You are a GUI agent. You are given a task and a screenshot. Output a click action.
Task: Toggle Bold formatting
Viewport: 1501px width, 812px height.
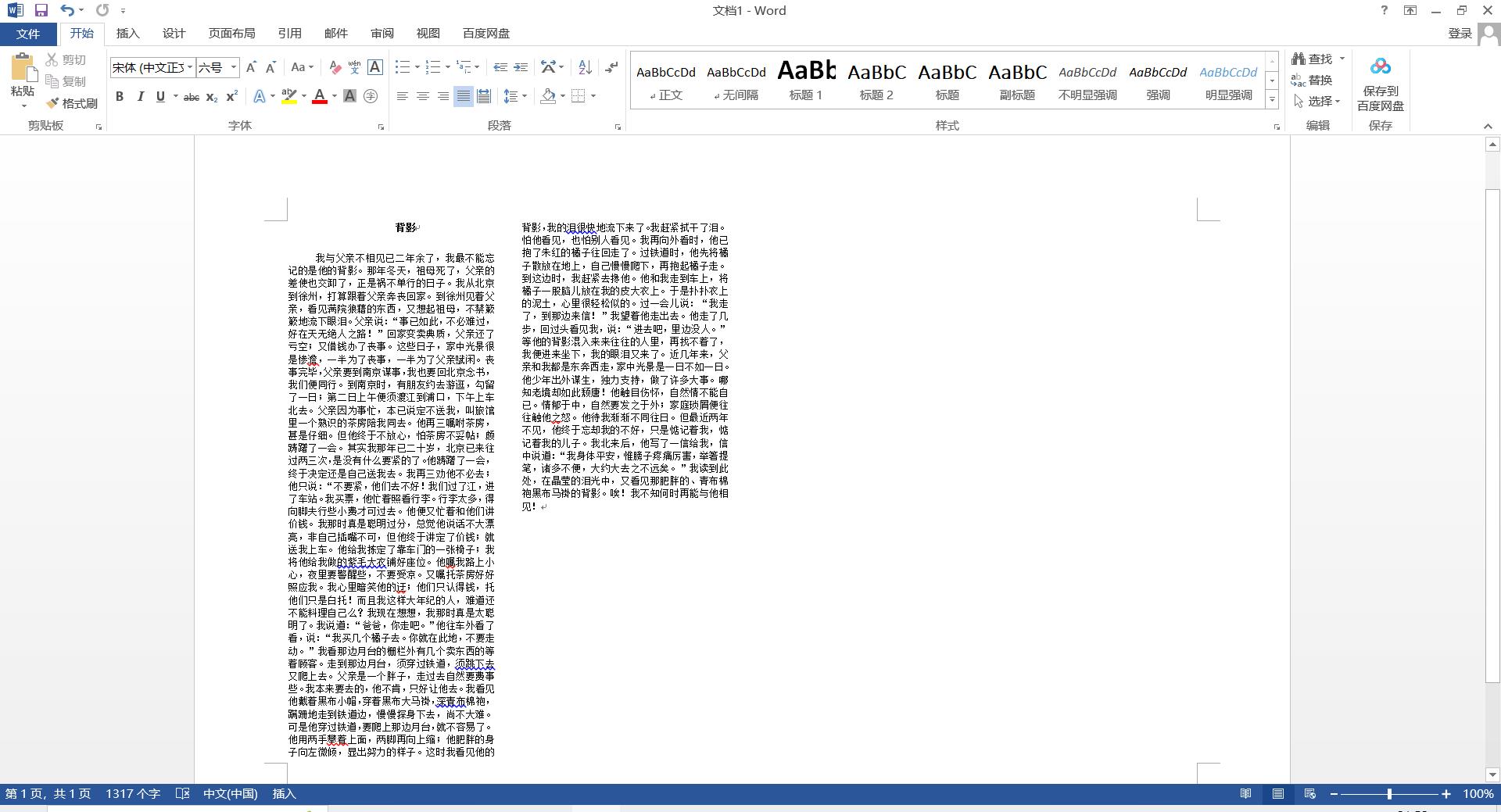120,97
